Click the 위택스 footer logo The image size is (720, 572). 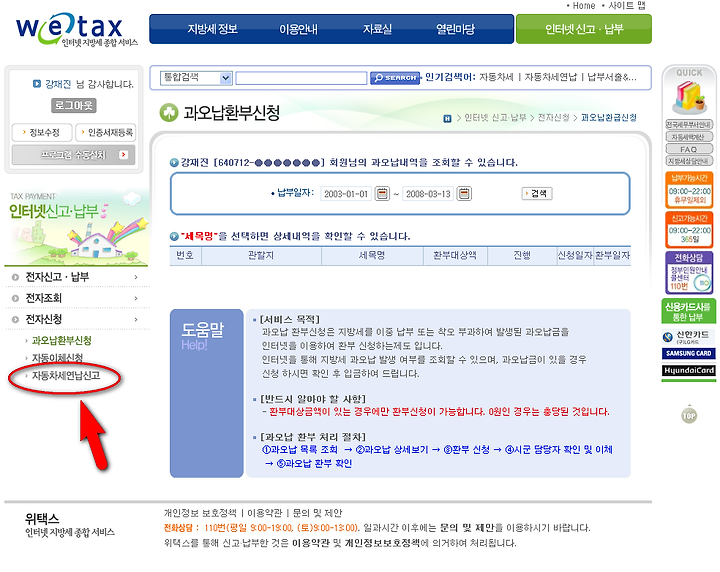(x=70, y=525)
